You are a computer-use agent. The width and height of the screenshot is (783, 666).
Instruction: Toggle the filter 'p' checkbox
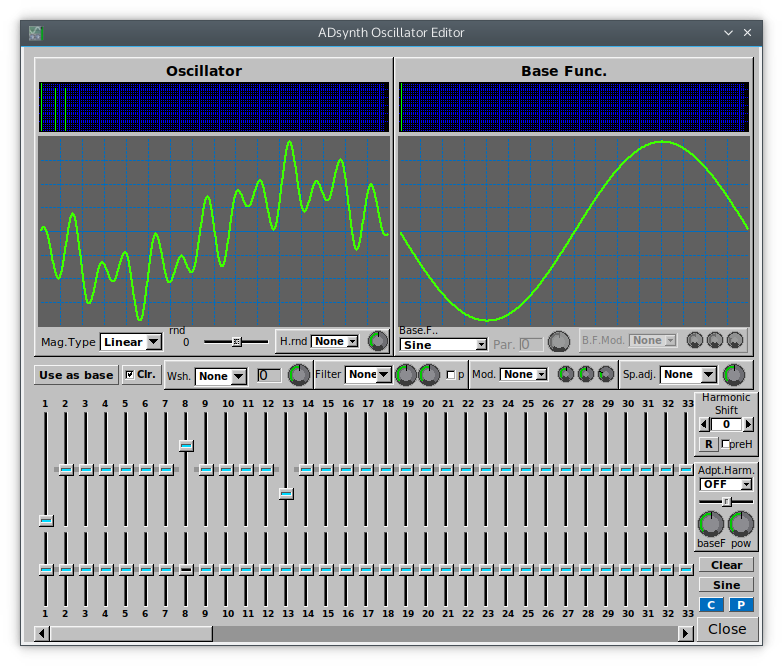tap(450, 375)
